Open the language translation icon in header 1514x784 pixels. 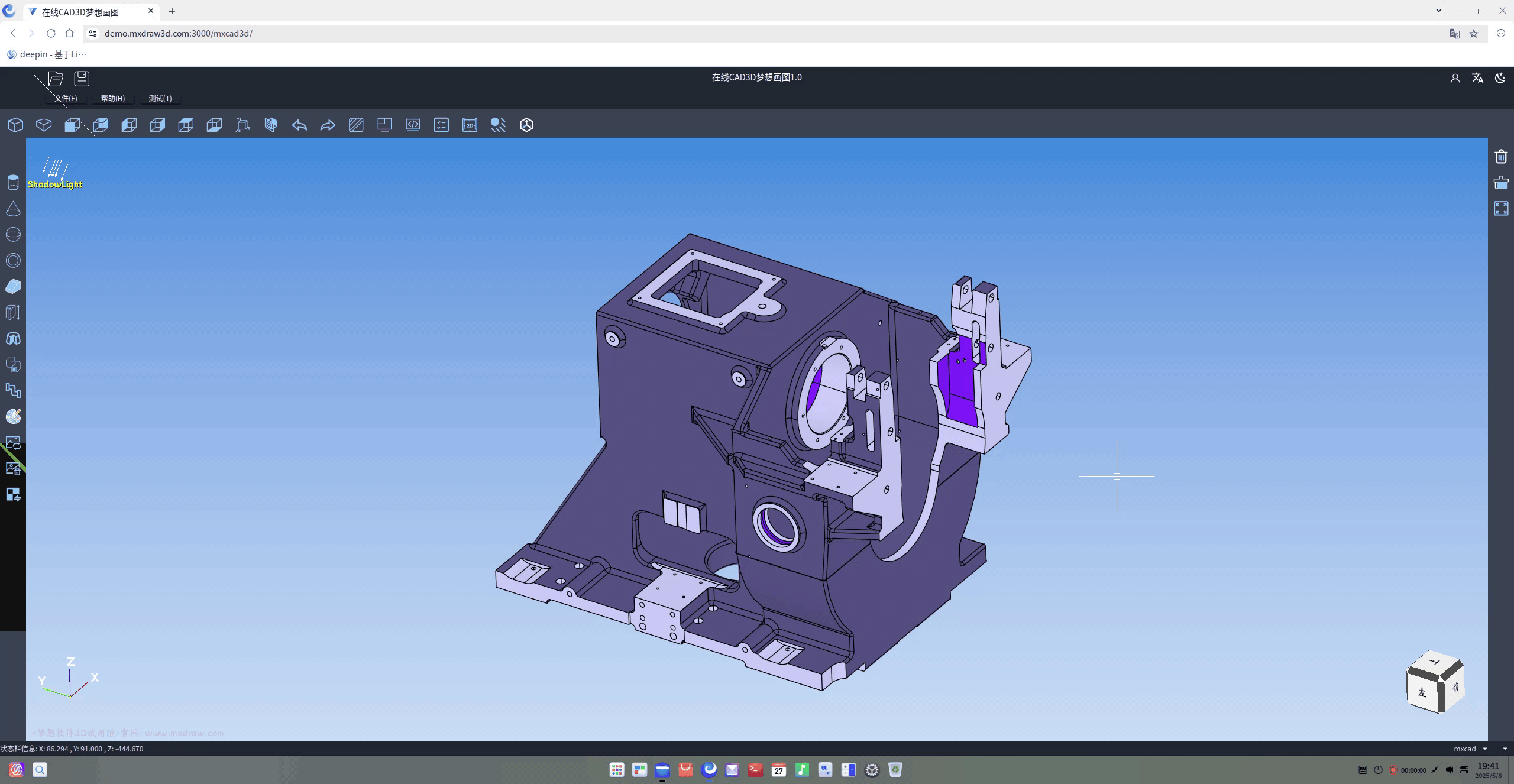pos(1477,78)
